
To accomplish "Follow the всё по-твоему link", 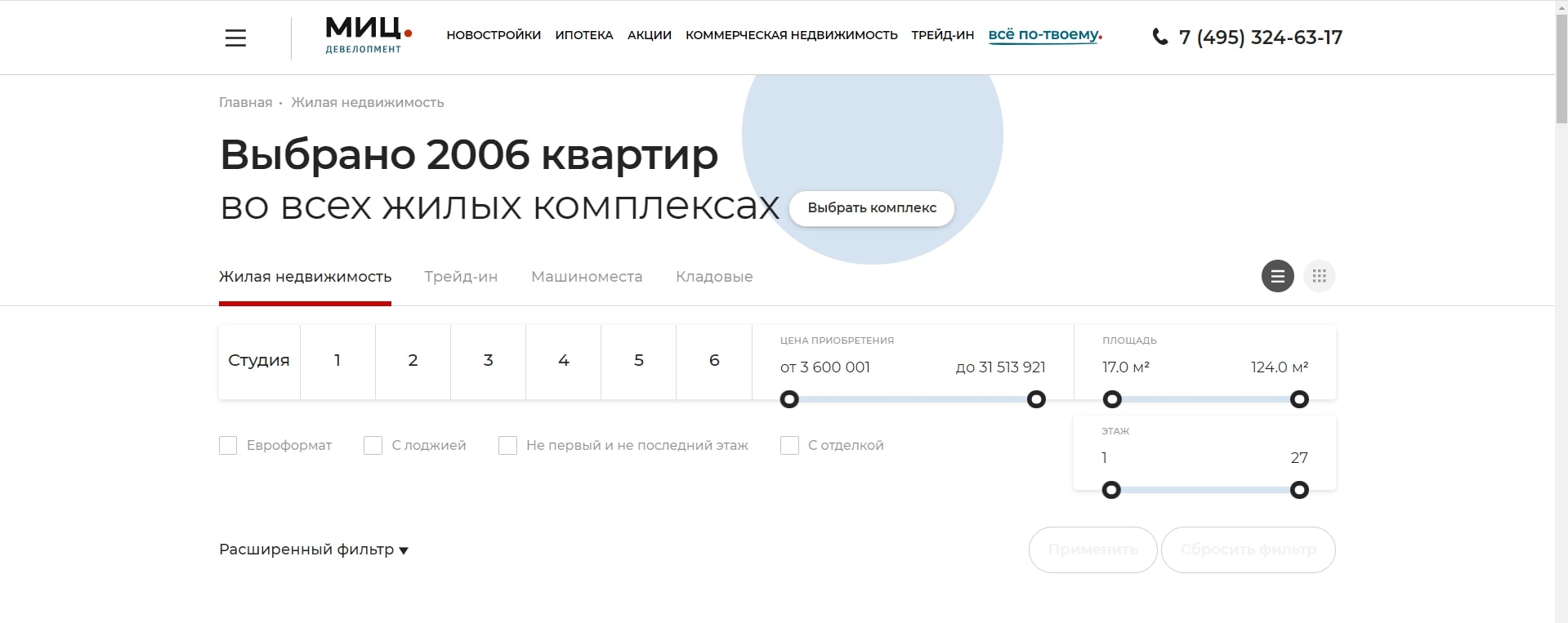I will pos(1045,35).
